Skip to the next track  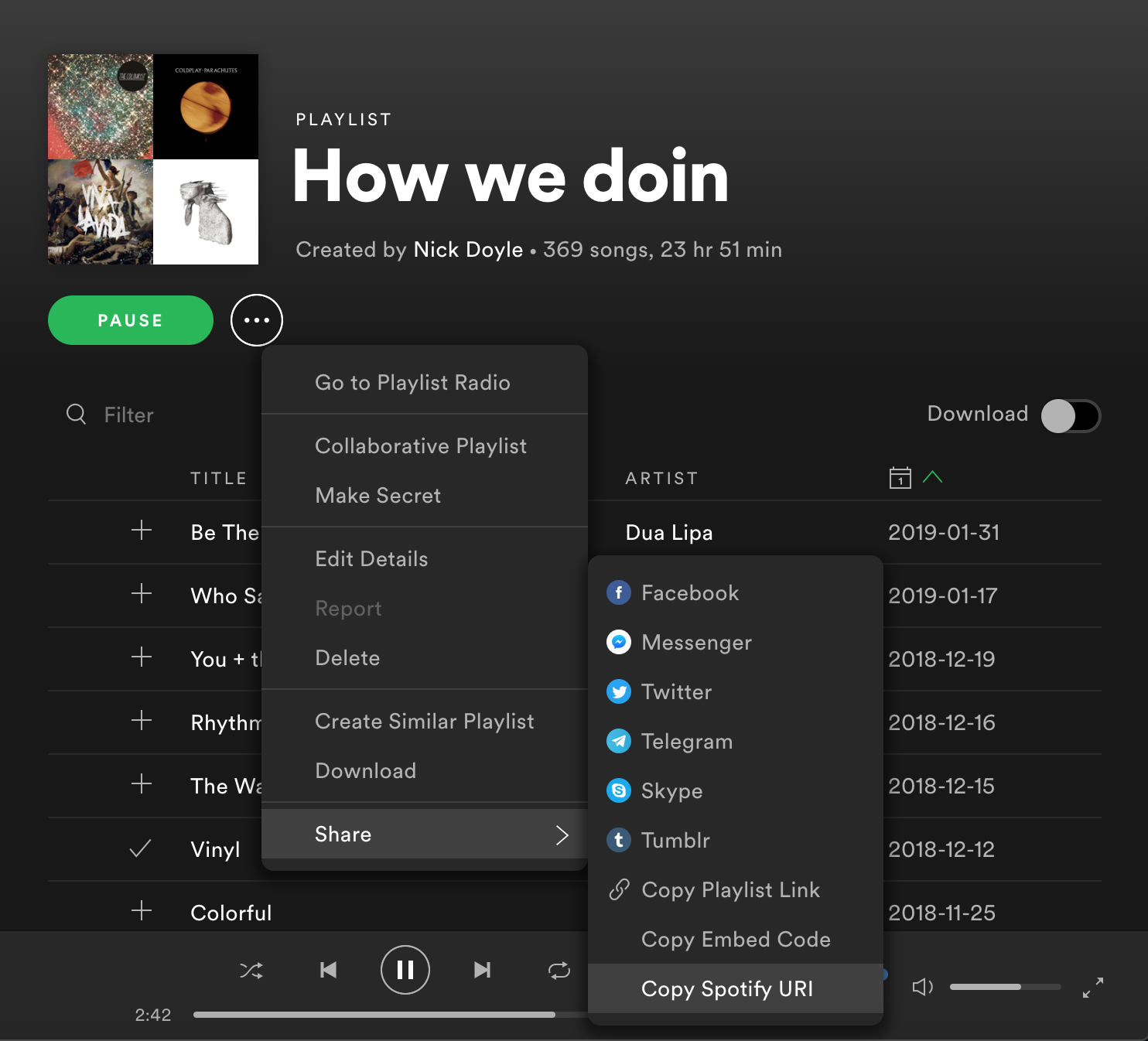coord(482,970)
